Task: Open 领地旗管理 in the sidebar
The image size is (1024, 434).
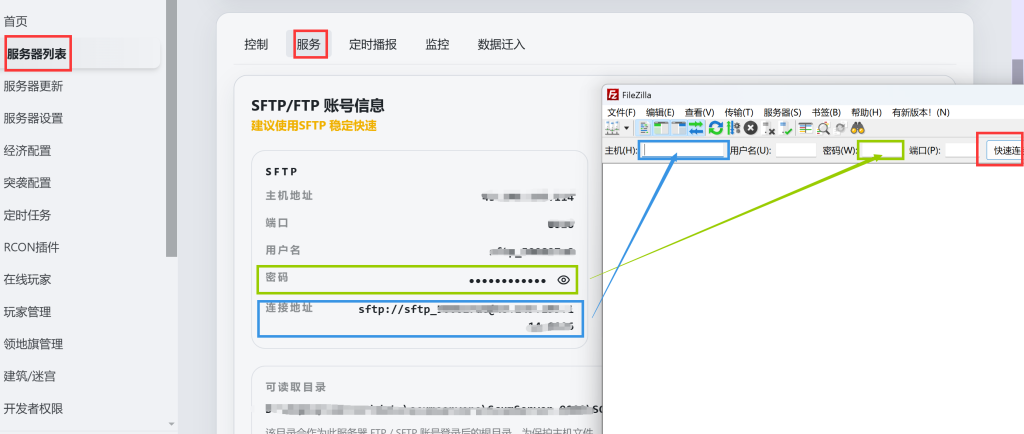Action: (33, 344)
